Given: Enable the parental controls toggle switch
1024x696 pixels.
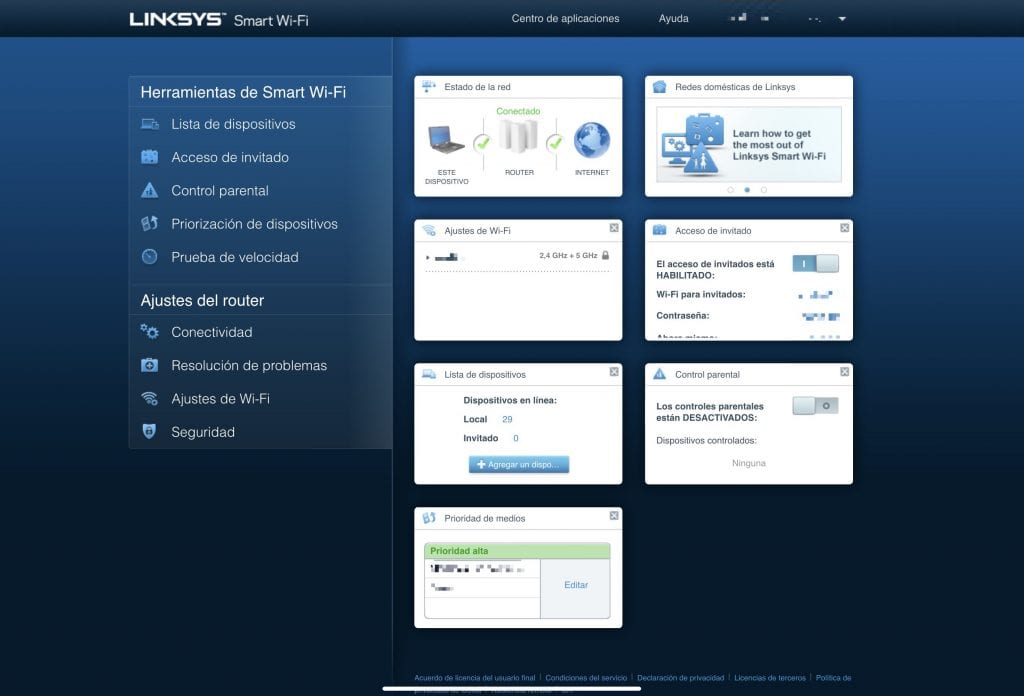Looking at the screenshot, I should [x=815, y=406].
